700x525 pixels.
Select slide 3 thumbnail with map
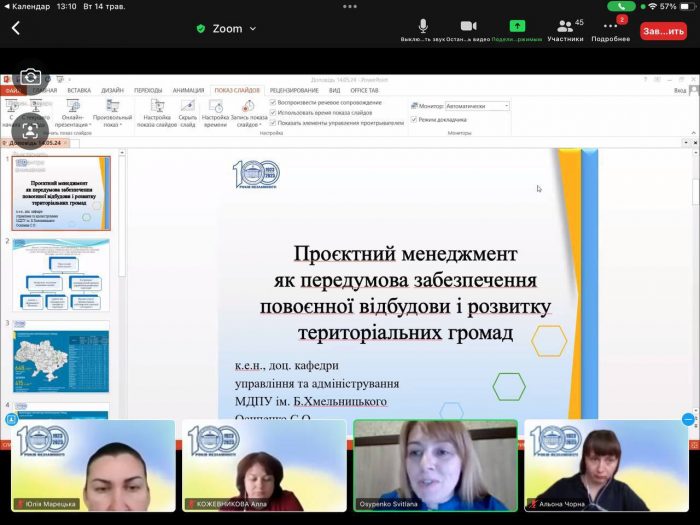click(61, 356)
